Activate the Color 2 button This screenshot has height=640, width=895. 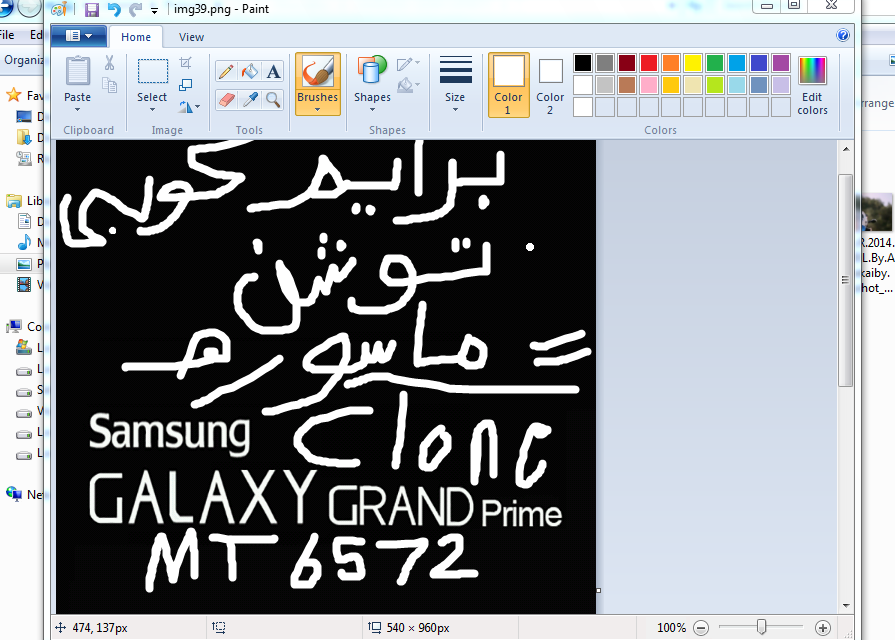[x=550, y=85]
